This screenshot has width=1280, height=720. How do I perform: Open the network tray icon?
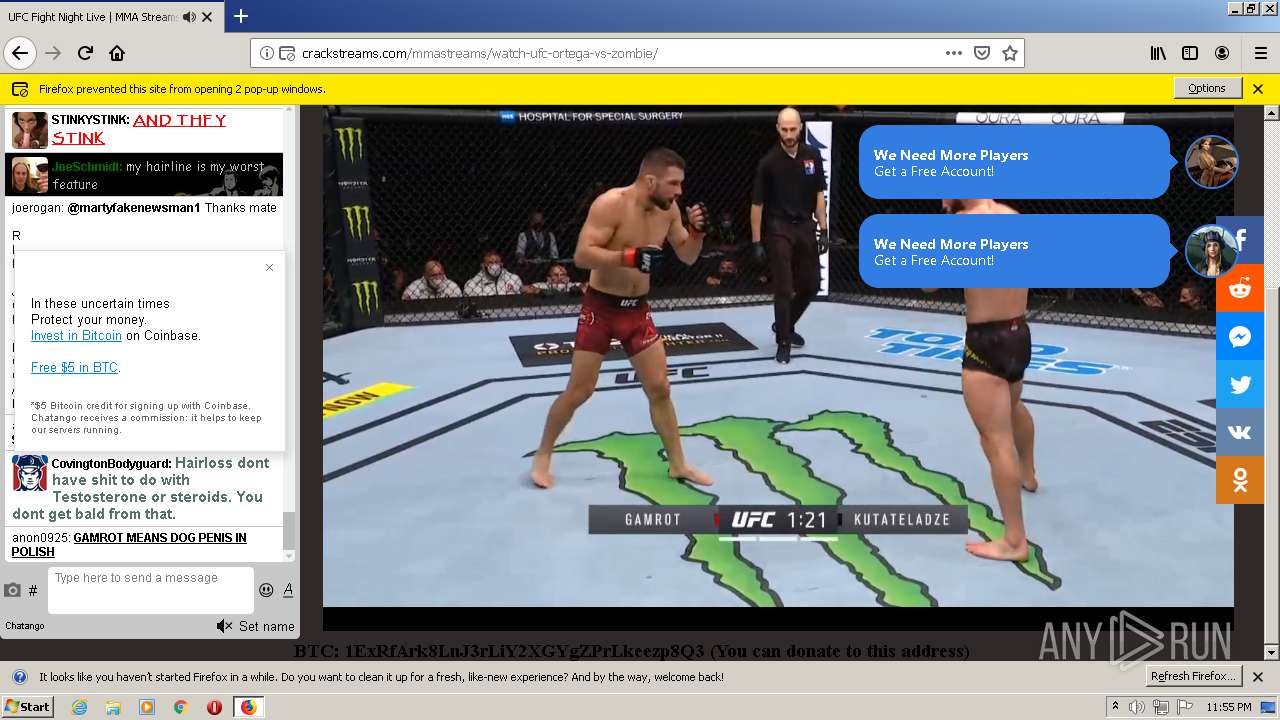[1161, 707]
